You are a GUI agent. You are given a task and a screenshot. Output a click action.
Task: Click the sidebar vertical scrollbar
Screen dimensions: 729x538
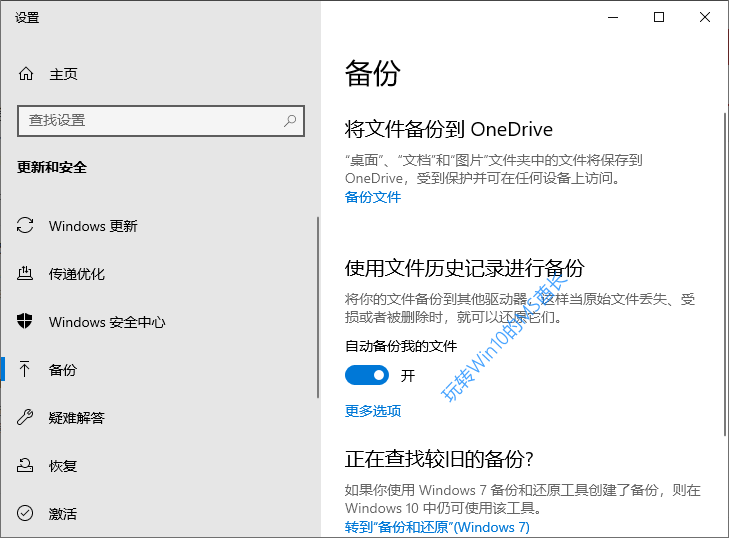click(x=318, y=307)
